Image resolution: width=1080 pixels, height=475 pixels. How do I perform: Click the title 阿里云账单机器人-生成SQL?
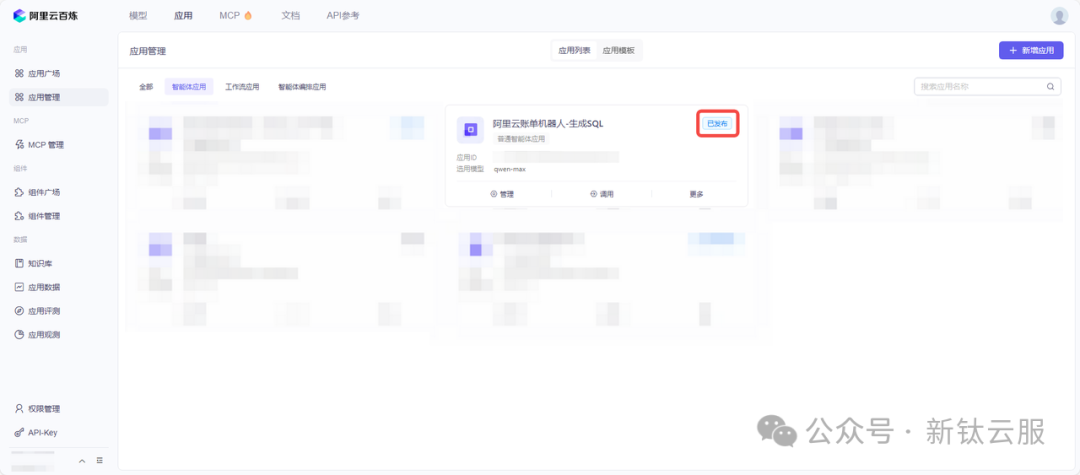click(x=548, y=124)
